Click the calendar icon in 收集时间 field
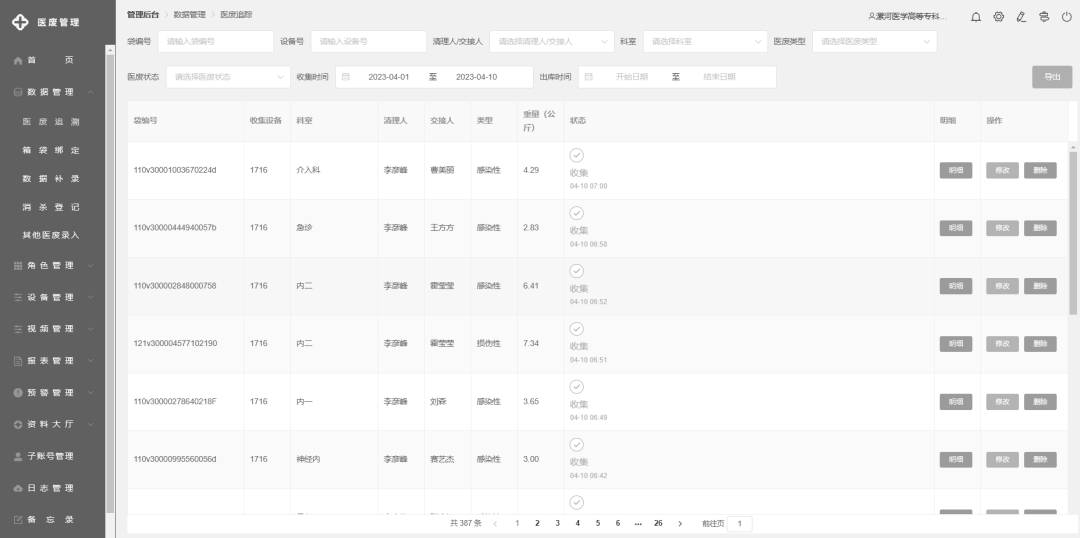The width and height of the screenshot is (1080, 538). [x=346, y=77]
